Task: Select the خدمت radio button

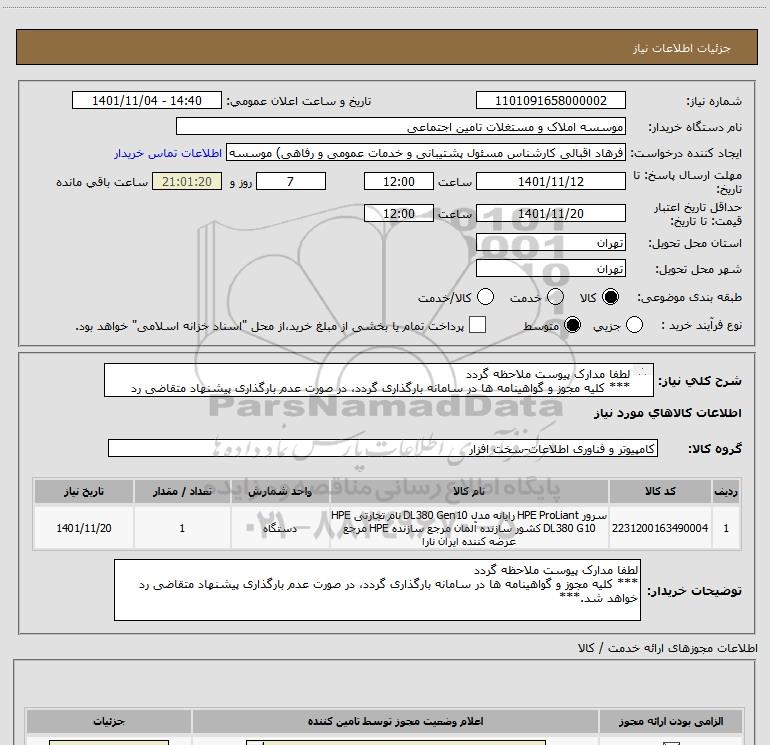Action: click(555, 297)
